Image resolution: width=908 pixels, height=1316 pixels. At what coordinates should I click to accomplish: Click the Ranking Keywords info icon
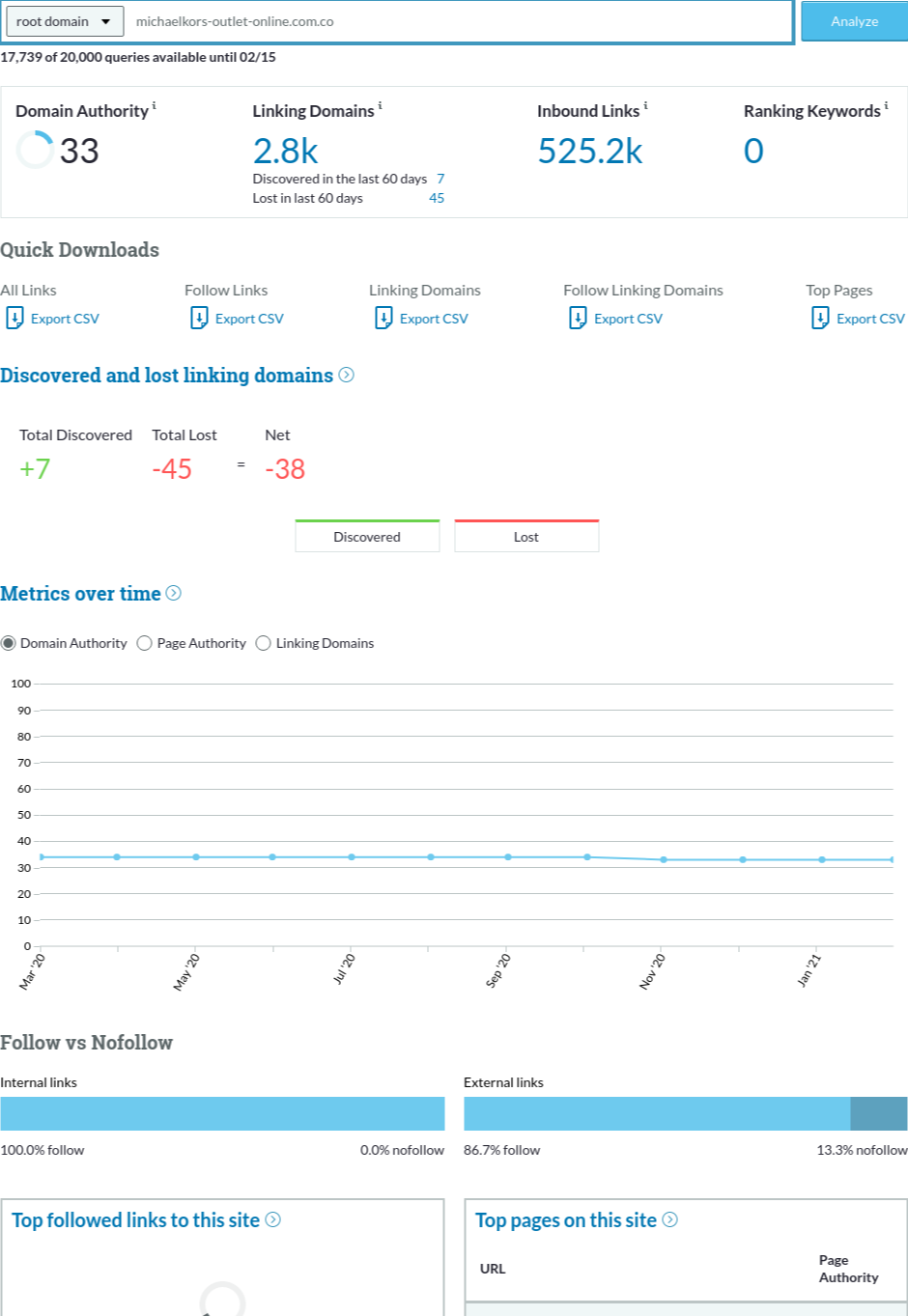886,105
